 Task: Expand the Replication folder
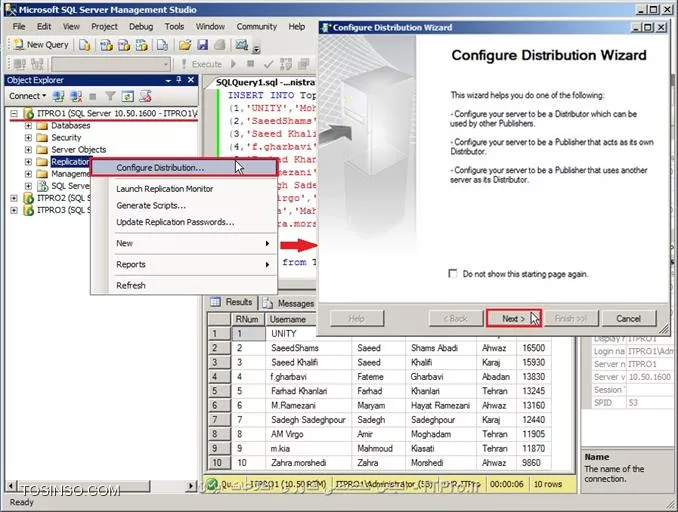pos(28,162)
